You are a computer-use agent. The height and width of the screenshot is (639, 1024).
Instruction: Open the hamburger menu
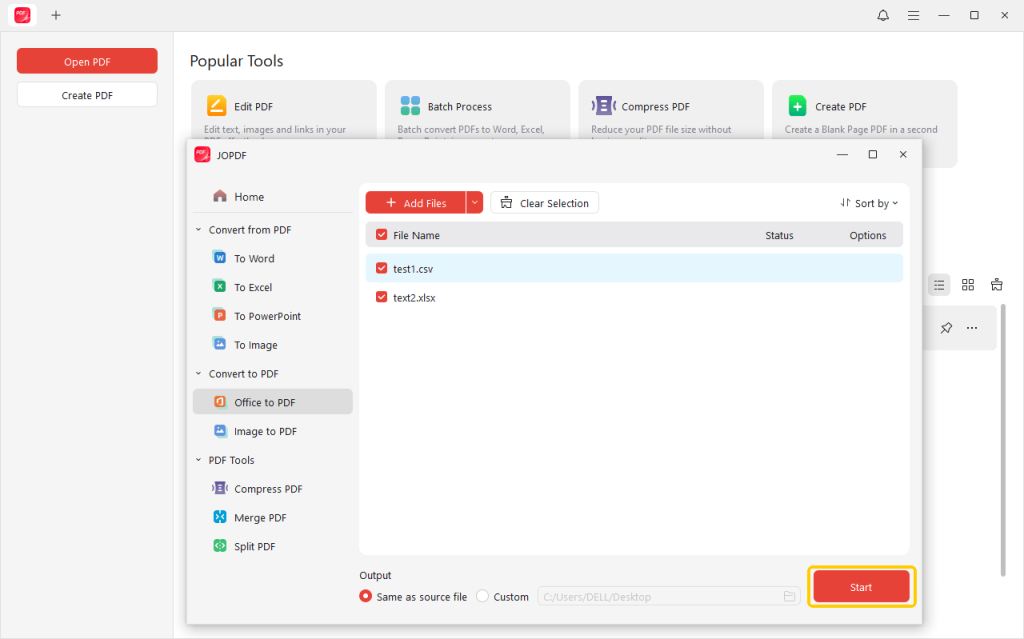913,15
